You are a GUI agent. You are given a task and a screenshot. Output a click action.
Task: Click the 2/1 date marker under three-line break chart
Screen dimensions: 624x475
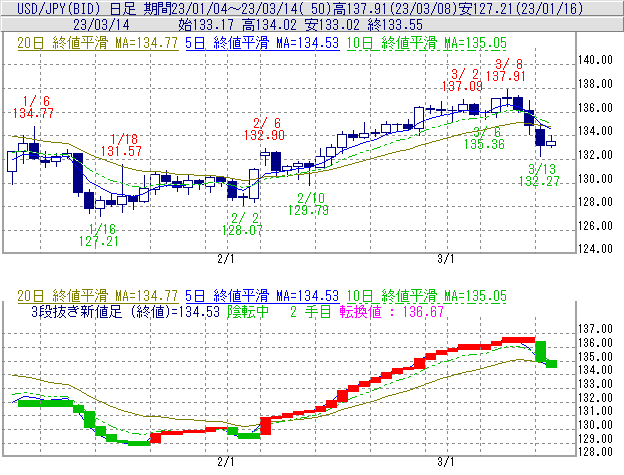[x=226, y=462]
